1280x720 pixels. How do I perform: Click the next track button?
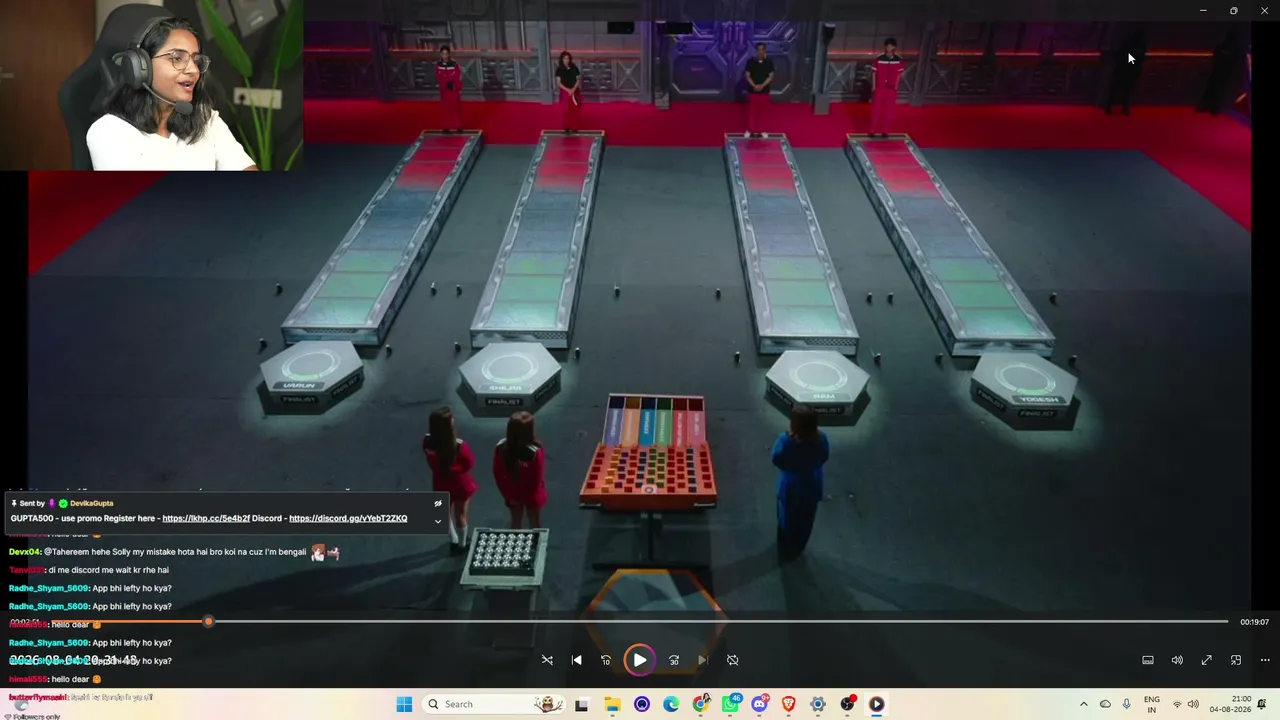pyautogui.click(x=703, y=660)
